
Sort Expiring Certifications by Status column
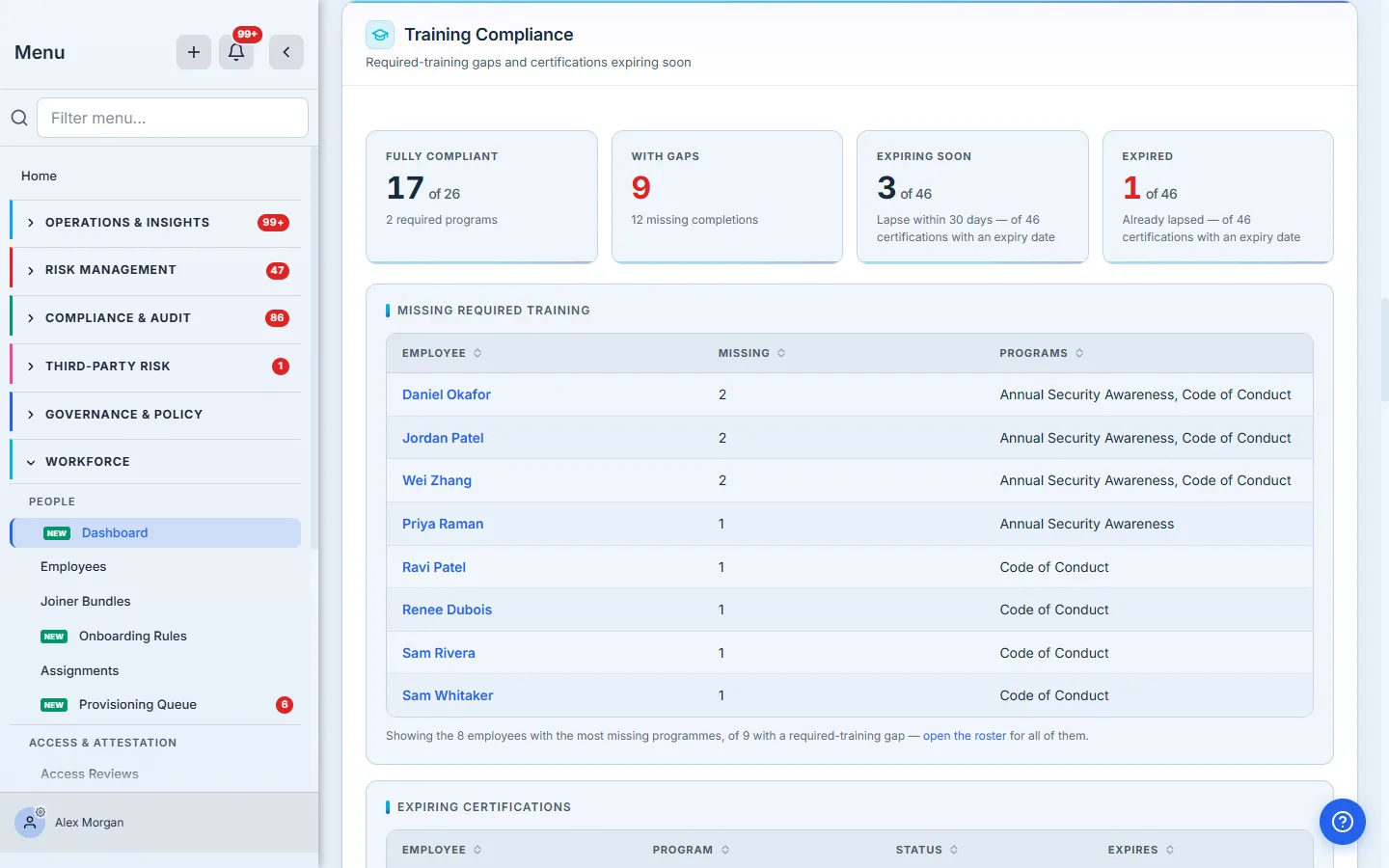(x=927, y=850)
